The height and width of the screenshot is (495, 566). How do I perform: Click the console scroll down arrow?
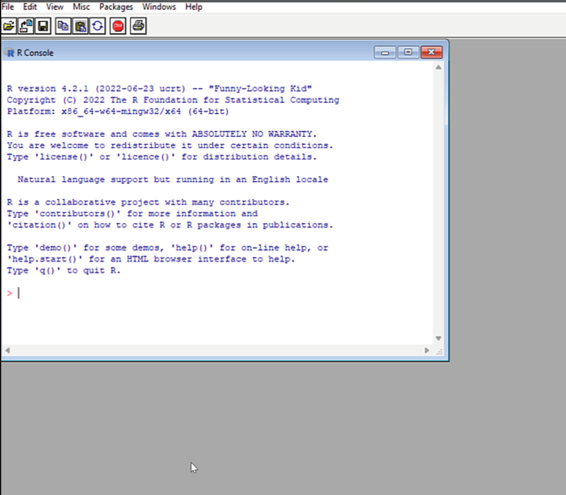tap(438, 338)
